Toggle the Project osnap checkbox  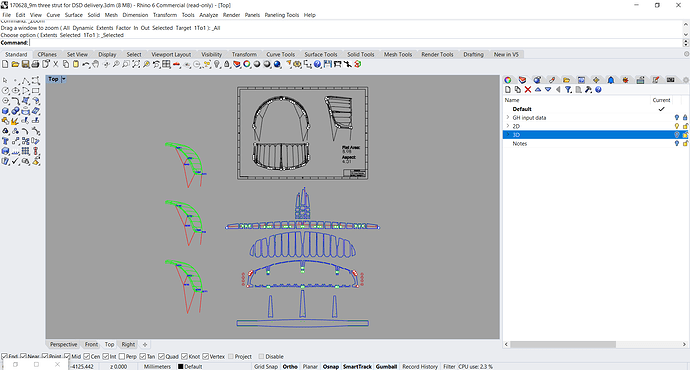click(x=231, y=356)
